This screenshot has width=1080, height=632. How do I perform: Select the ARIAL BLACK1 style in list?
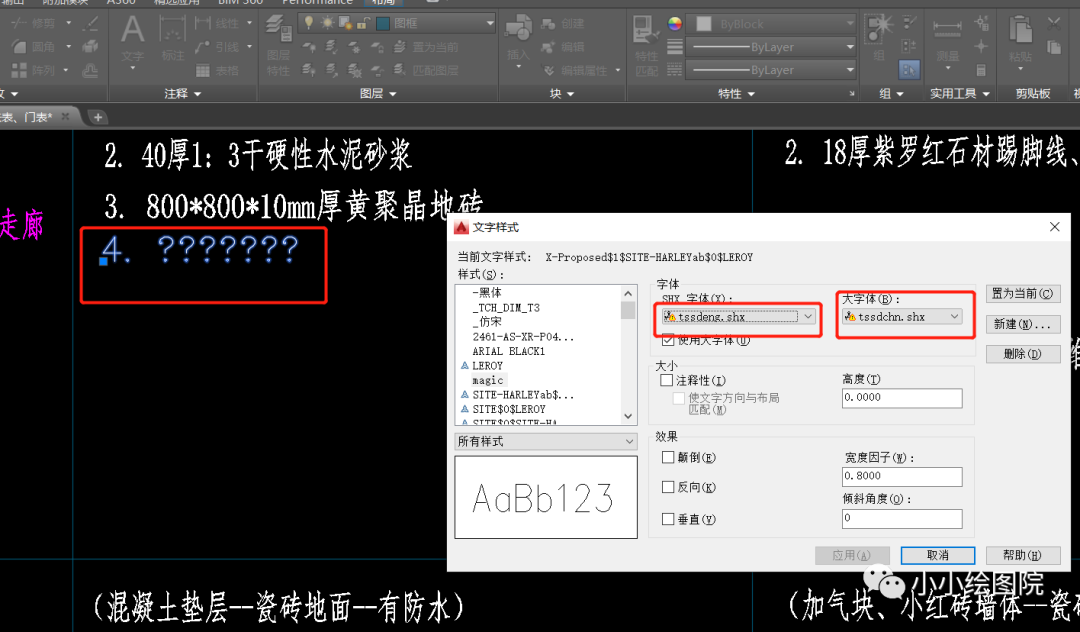click(x=508, y=351)
